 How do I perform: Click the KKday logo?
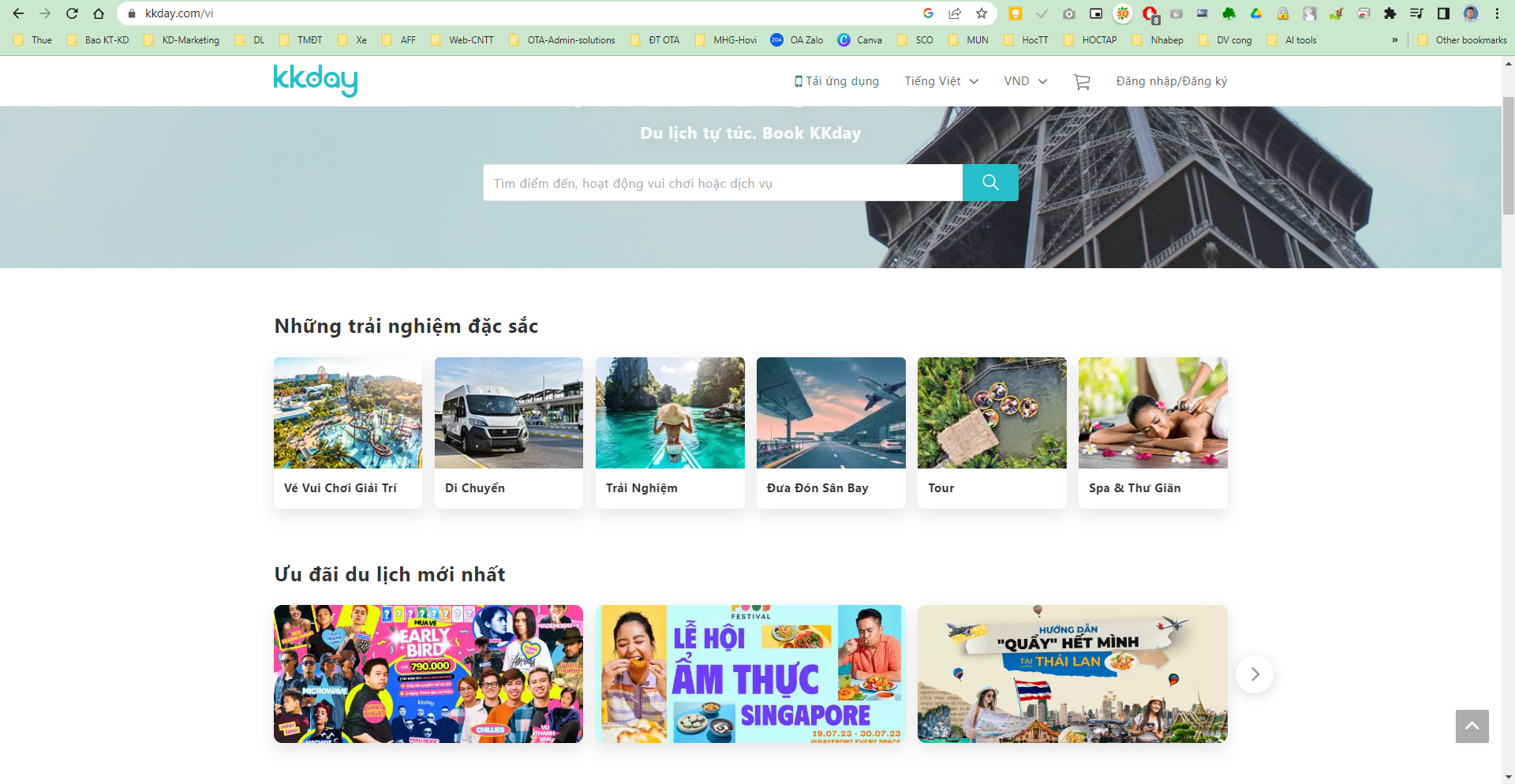[314, 80]
